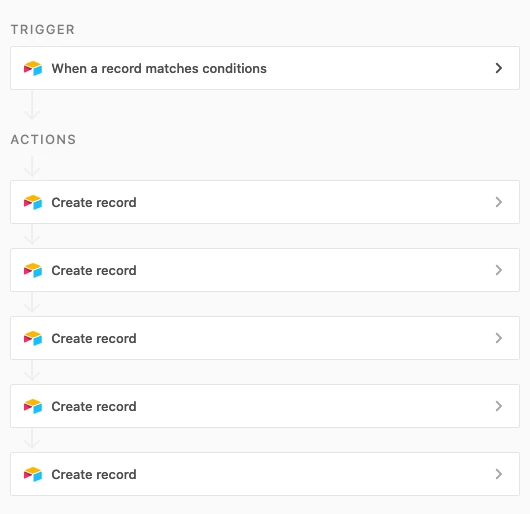530x514 pixels.
Task: Expand the trigger using its chevron arrow
Action: coord(499,68)
